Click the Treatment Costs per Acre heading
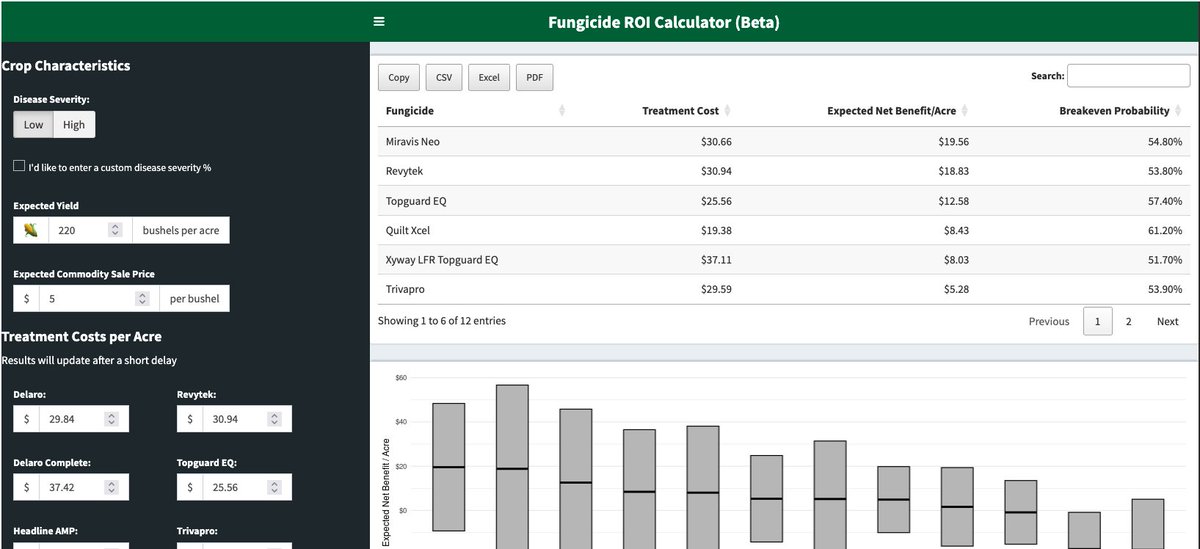The image size is (1200, 549). [82, 337]
